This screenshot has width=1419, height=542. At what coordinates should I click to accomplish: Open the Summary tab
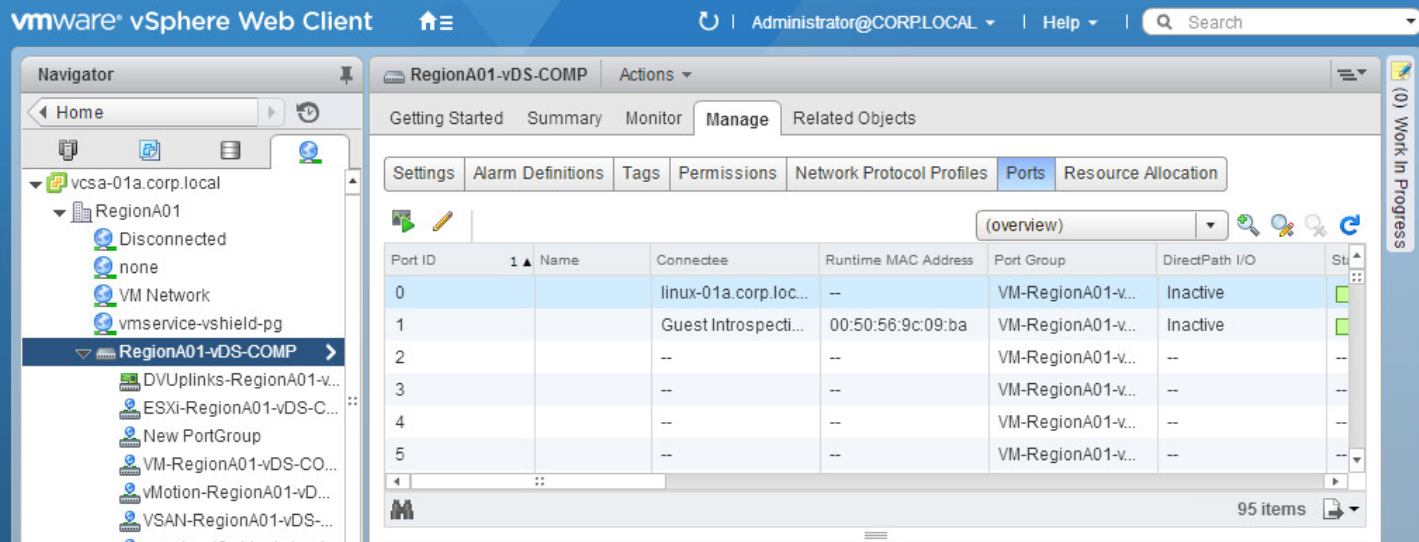(x=564, y=118)
